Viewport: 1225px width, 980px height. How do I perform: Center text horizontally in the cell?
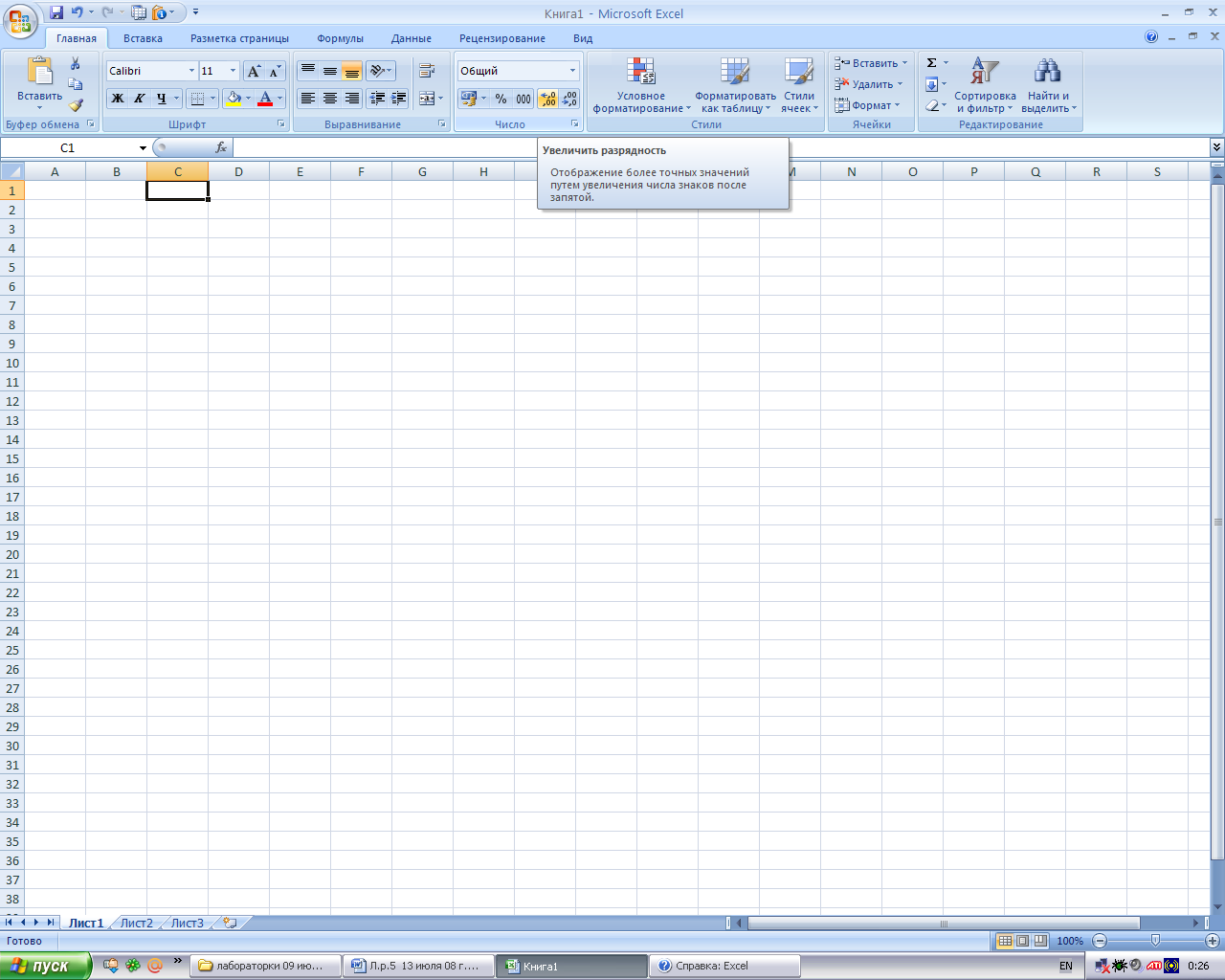click(x=329, y=98)
